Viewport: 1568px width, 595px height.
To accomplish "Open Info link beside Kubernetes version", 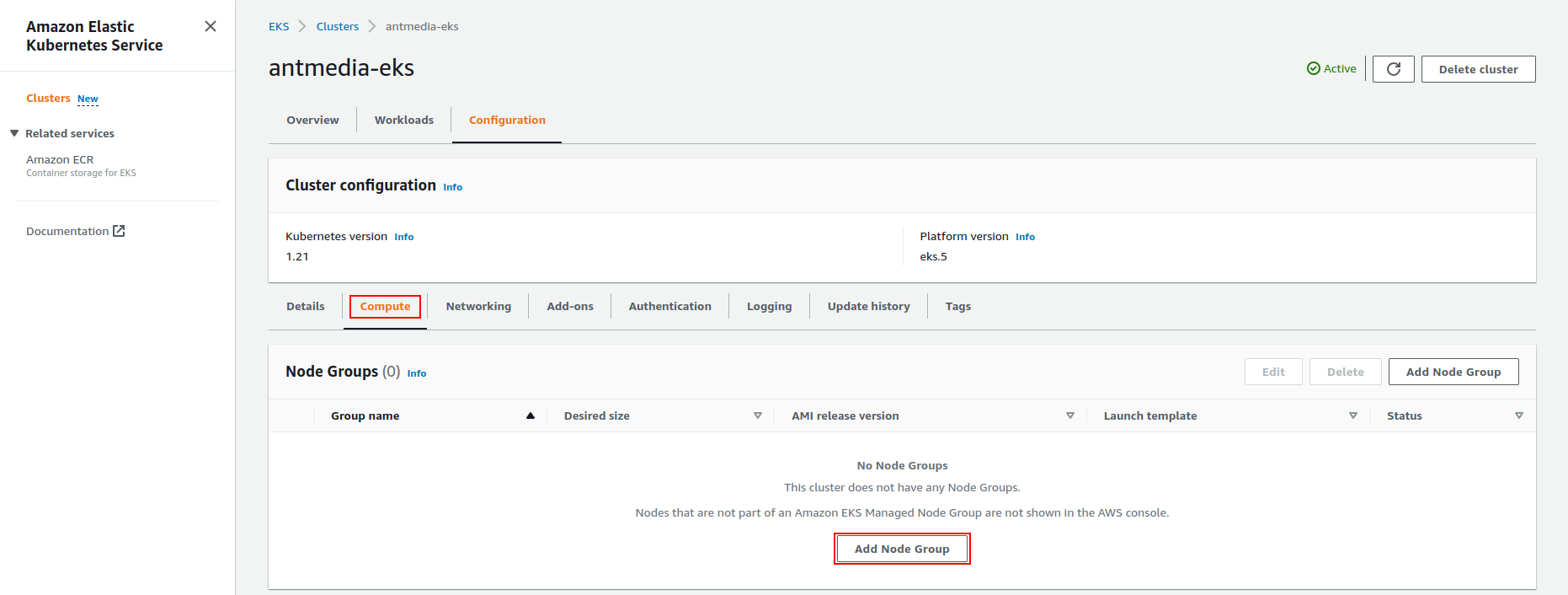I will (403, 237).
